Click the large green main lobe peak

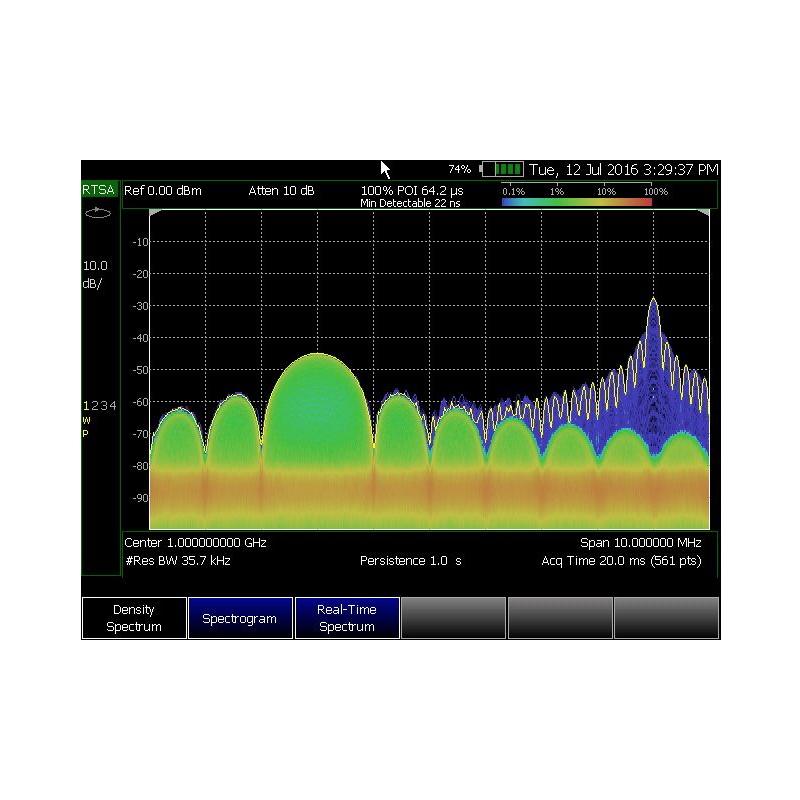click(x=317, y=356)
